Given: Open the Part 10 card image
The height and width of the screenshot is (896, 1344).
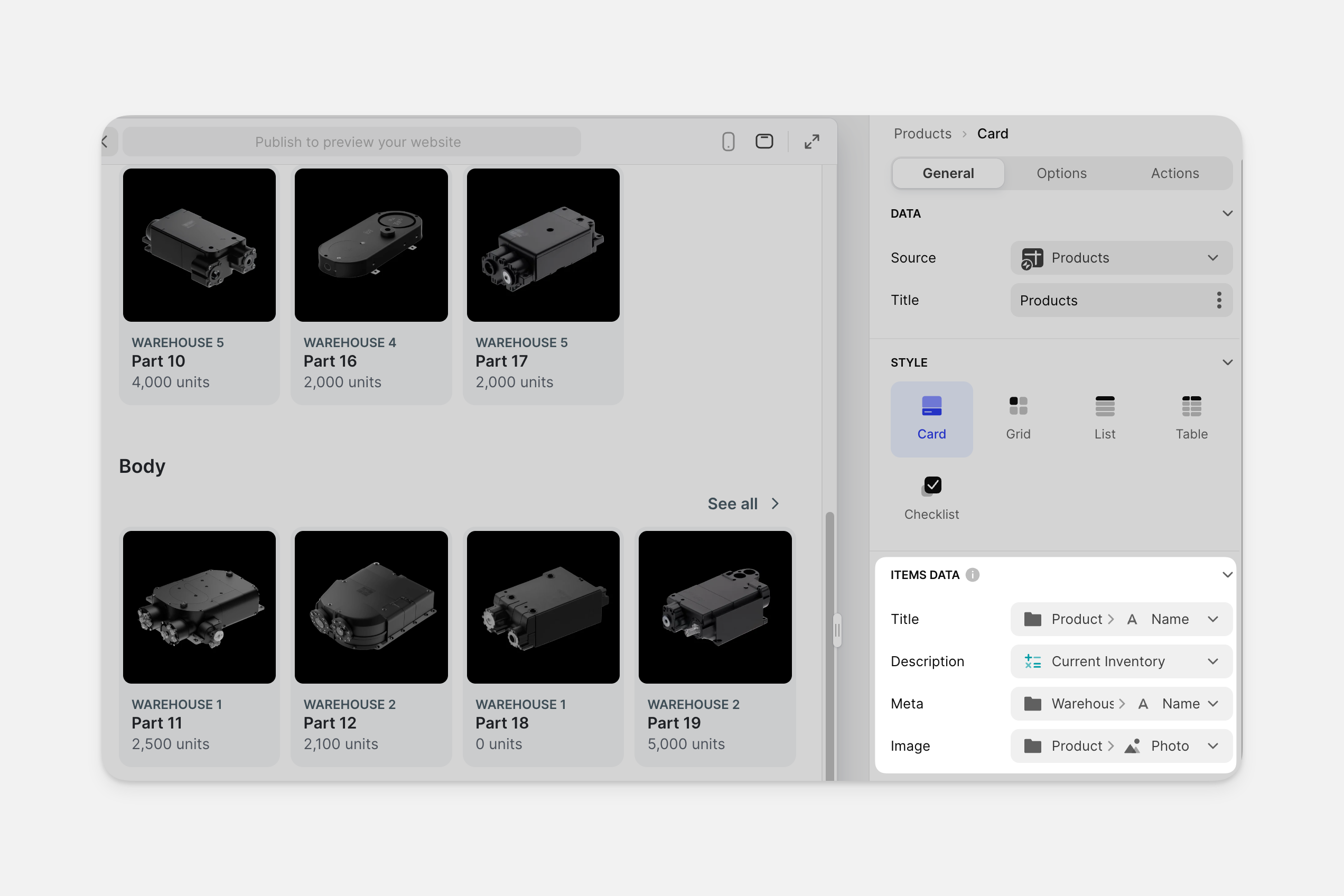Looking at the screenshot, I should pyautogui.click(x=199, y=245).
